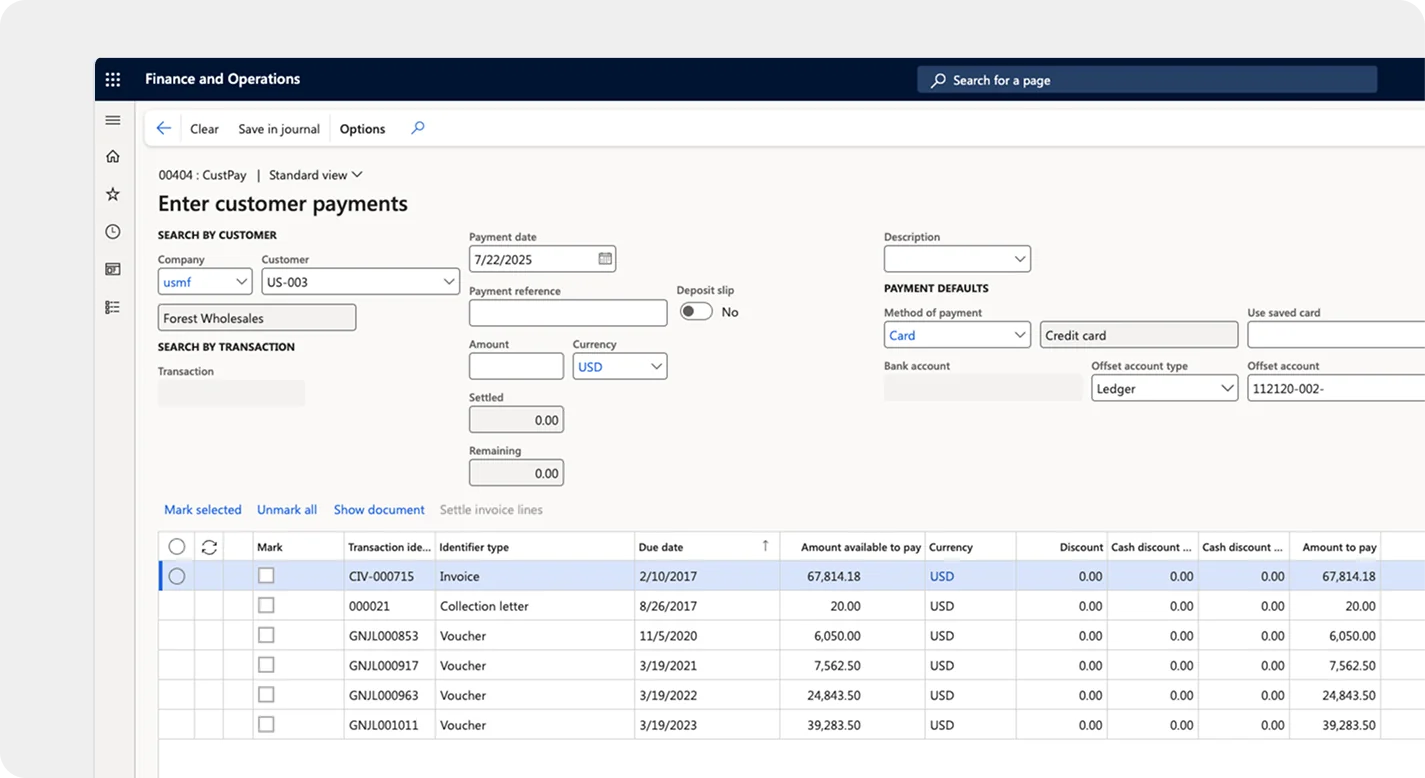This screenshot has width=1425, height=778.
Task: Open the Method of payment dropdown
Action: coord(1020,335)
